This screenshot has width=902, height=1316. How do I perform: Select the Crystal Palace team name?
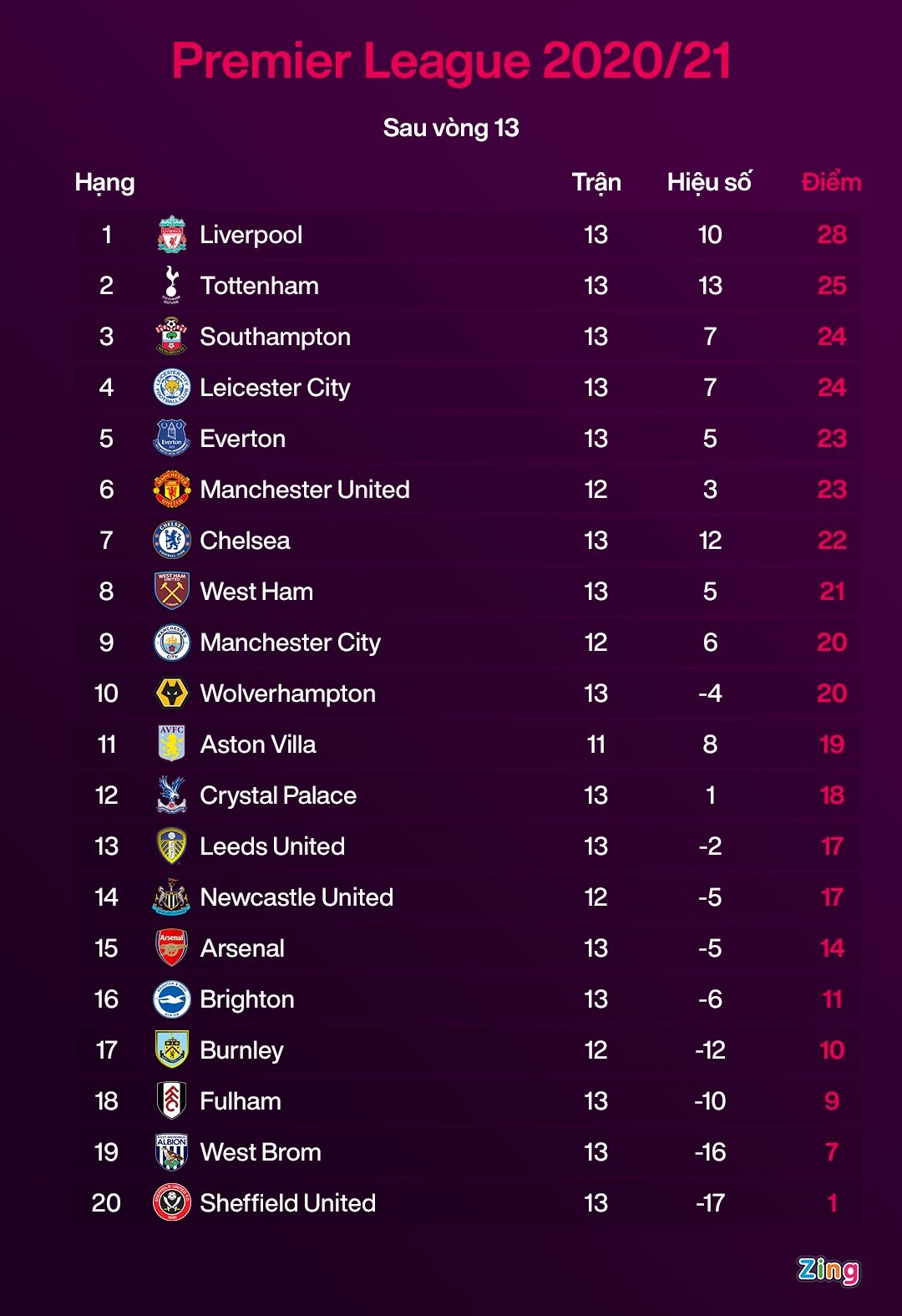pyautogui.click(x=278, y=795)
